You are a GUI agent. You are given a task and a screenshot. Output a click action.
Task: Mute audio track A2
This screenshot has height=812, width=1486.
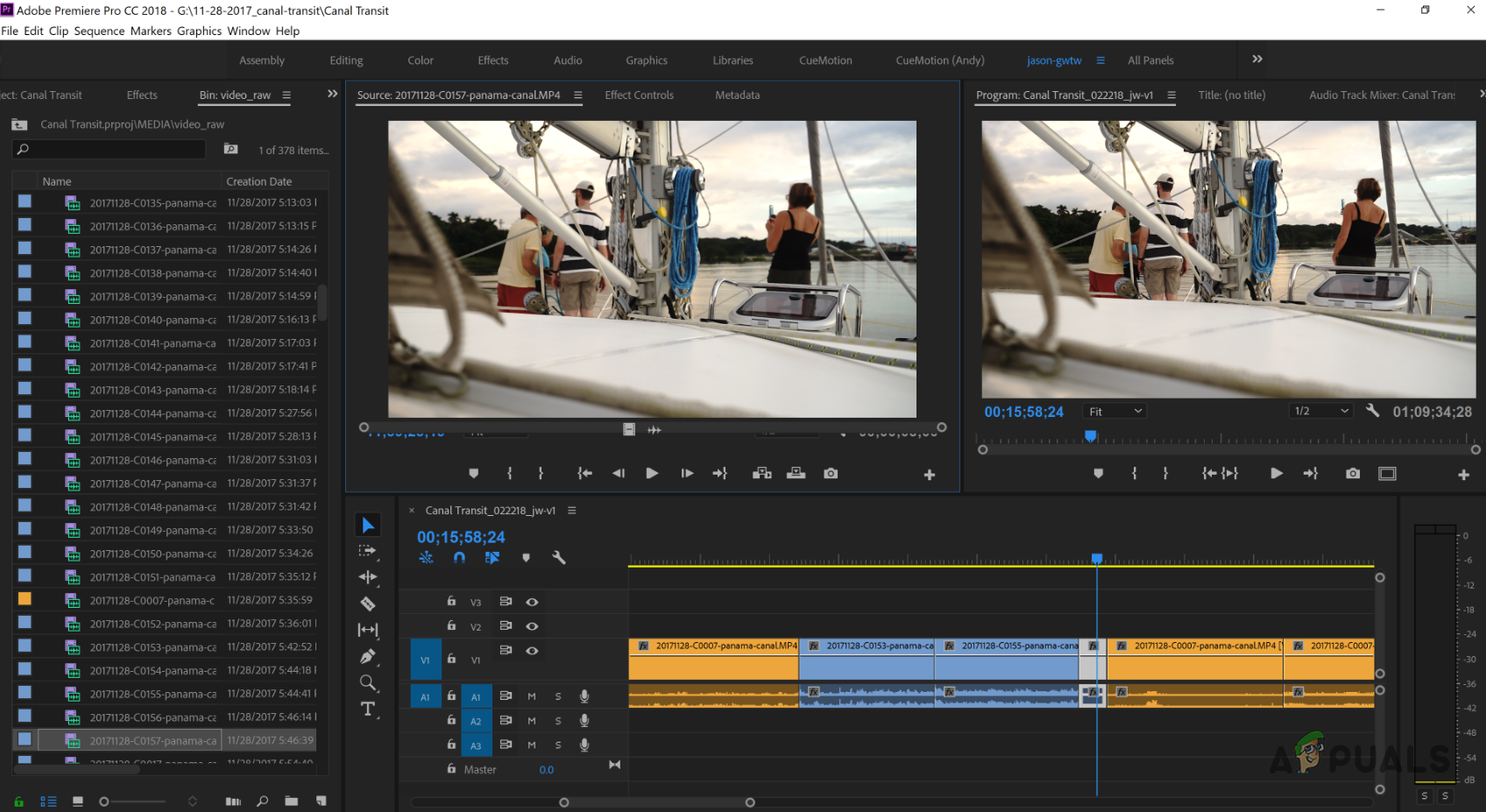click(532, 720)
